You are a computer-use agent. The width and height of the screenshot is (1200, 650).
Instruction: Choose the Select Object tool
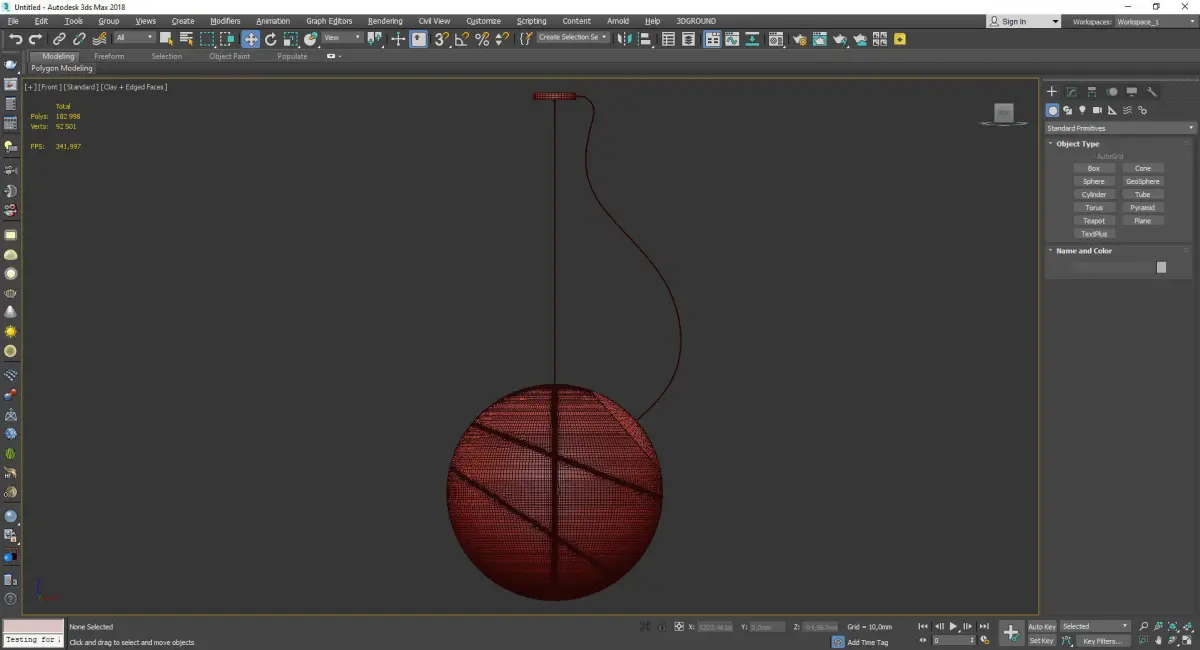(x=166, y=39)
